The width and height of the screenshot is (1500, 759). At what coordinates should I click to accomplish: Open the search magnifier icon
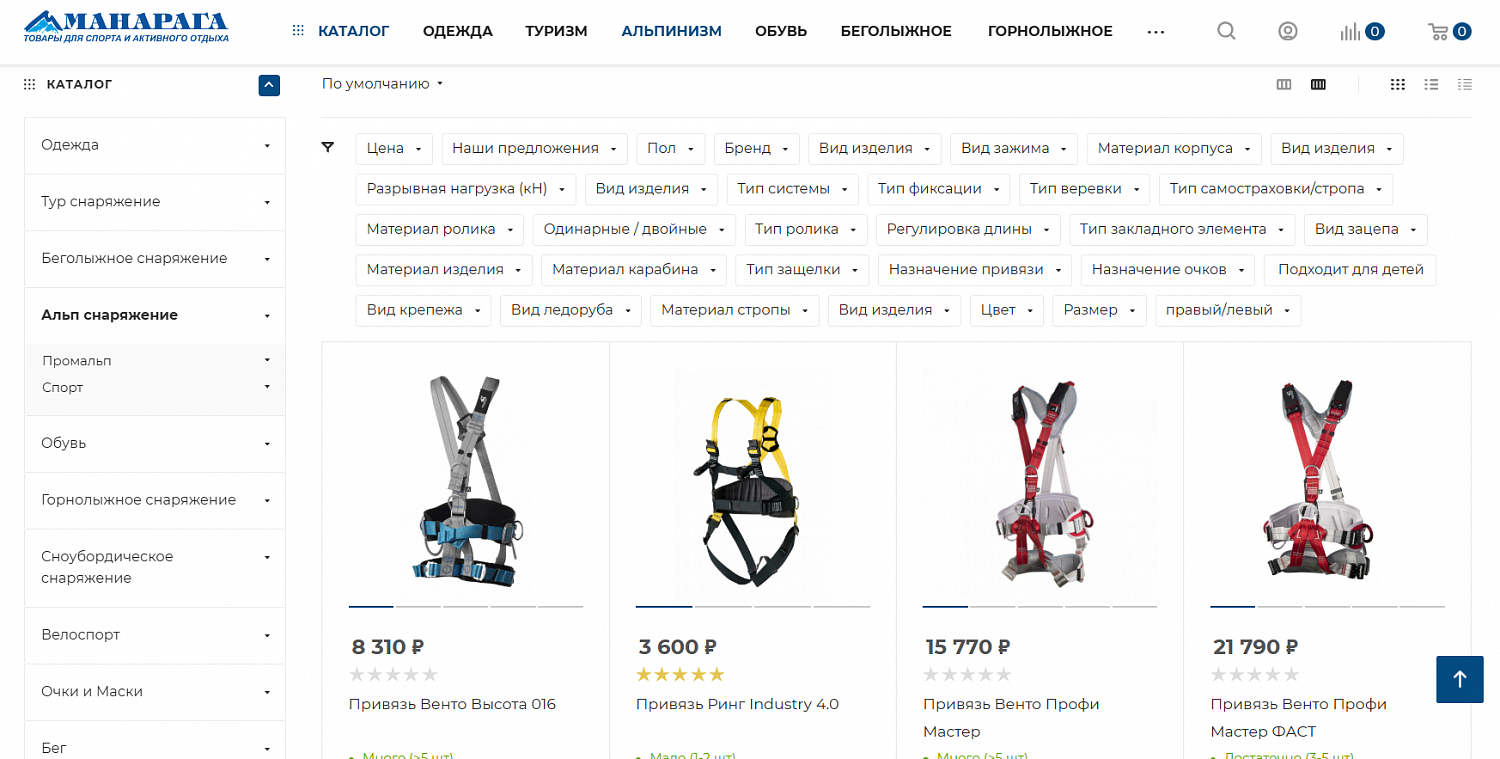click(x=1226, y=31)
